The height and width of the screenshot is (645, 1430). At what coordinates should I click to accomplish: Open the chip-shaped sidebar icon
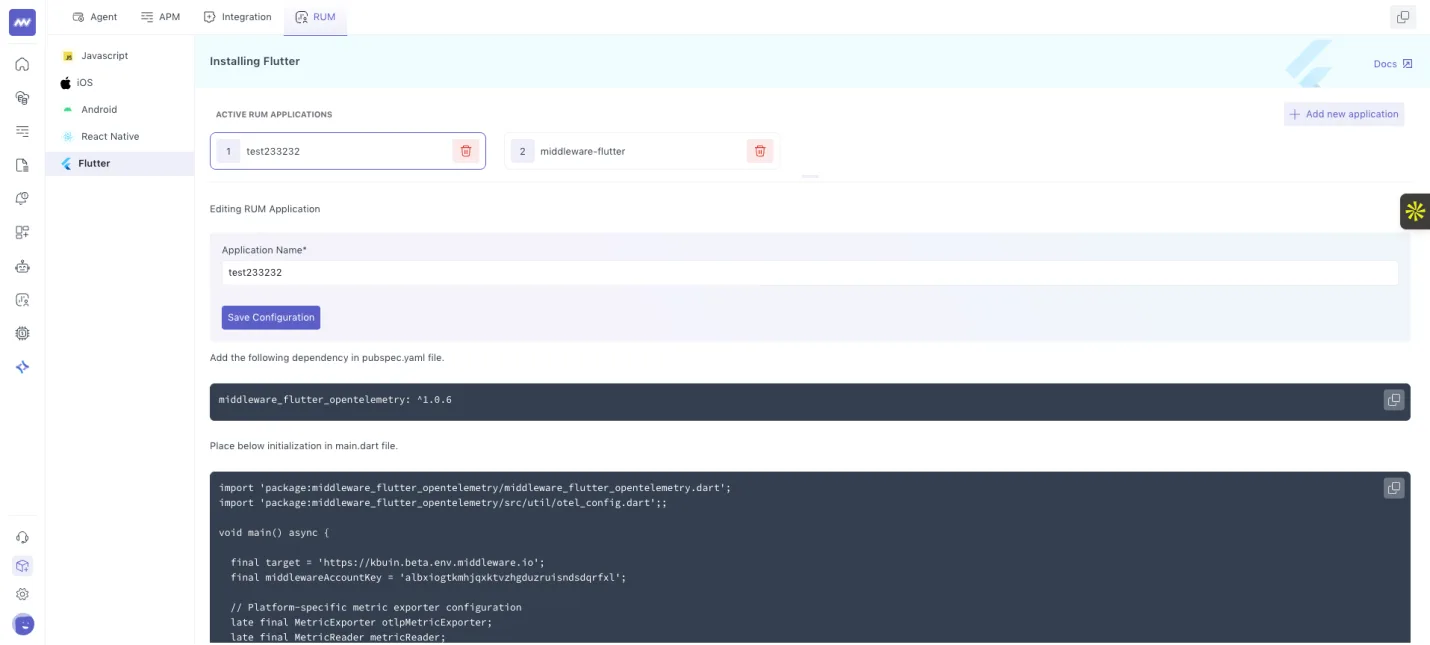[22, 333]
